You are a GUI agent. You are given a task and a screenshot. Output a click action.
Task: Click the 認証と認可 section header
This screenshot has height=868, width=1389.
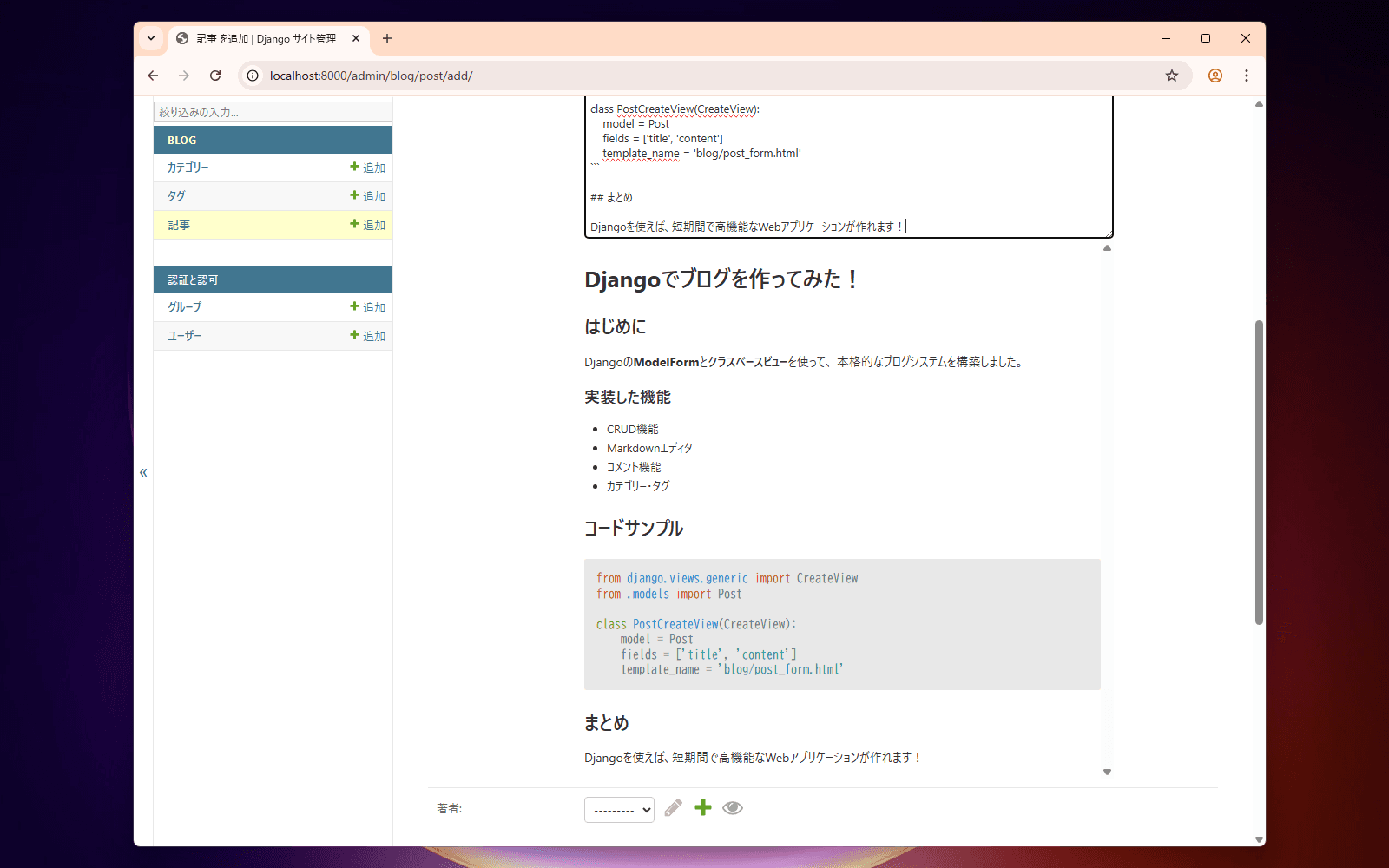click(x=273, y=279)
